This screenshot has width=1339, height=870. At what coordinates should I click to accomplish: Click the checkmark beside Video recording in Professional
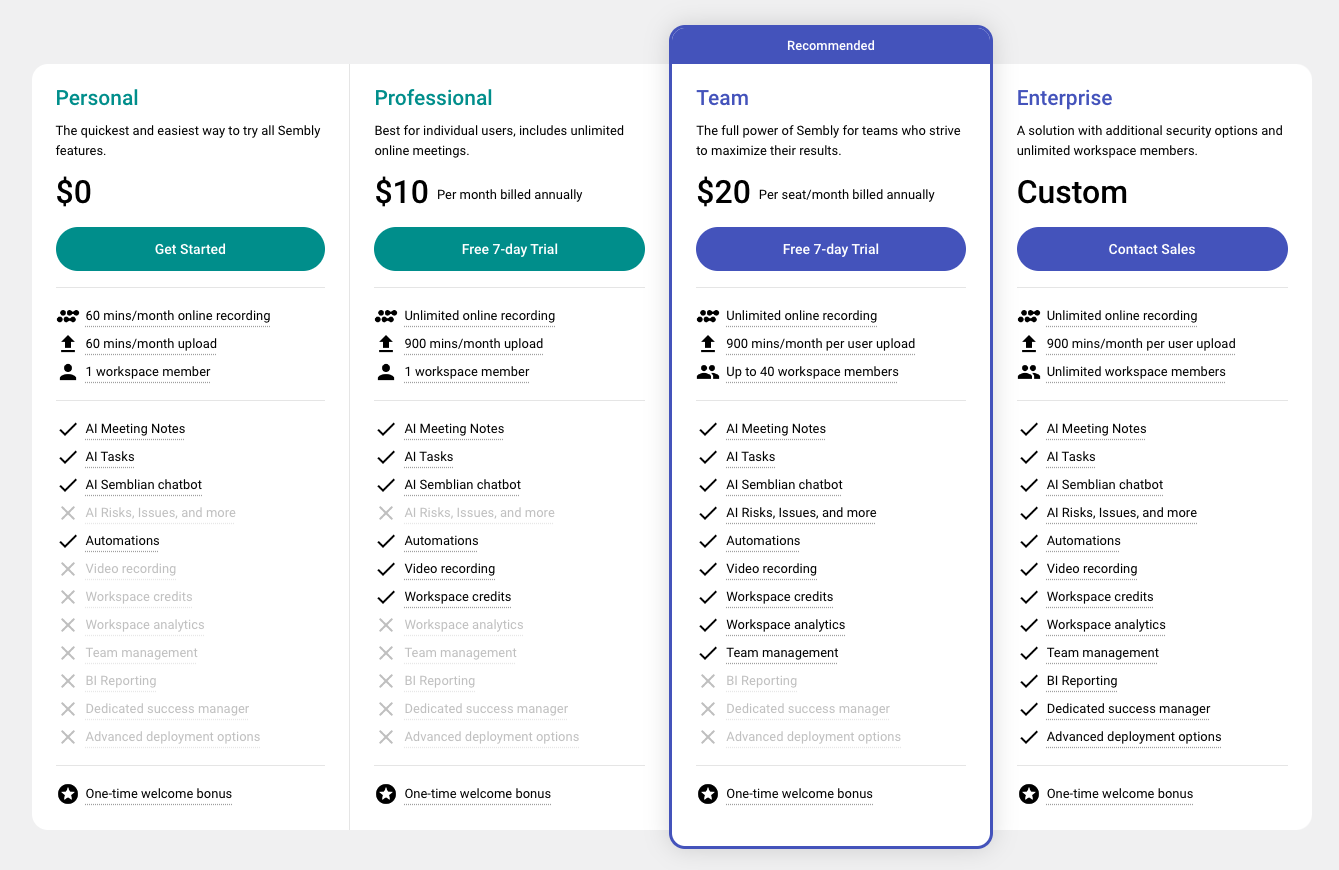tap(386, 569)
